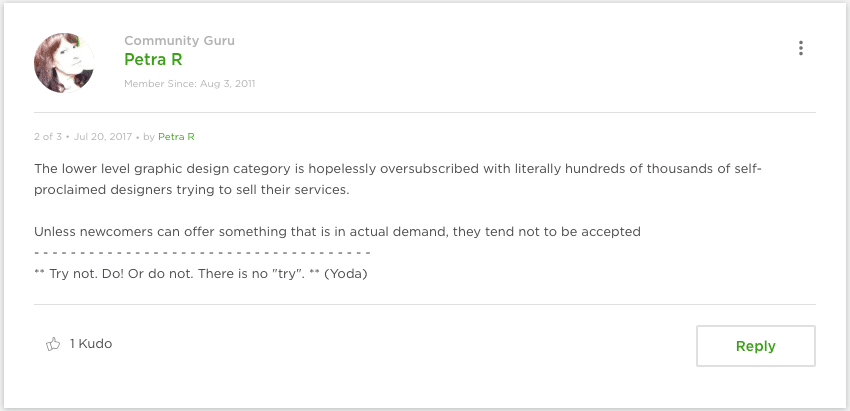The height and width of the screenshot is (411, 850).
Task: Click the dashed signature separator line
Action: 202,252
